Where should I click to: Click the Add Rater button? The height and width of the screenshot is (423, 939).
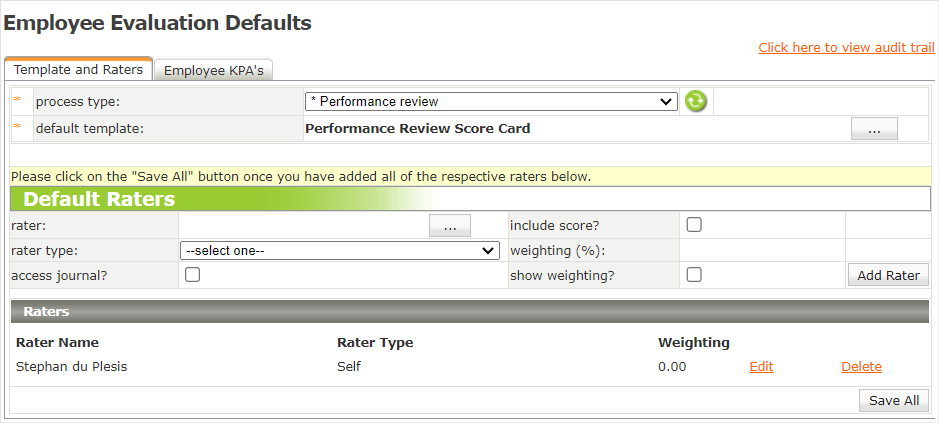coord(888,275)
